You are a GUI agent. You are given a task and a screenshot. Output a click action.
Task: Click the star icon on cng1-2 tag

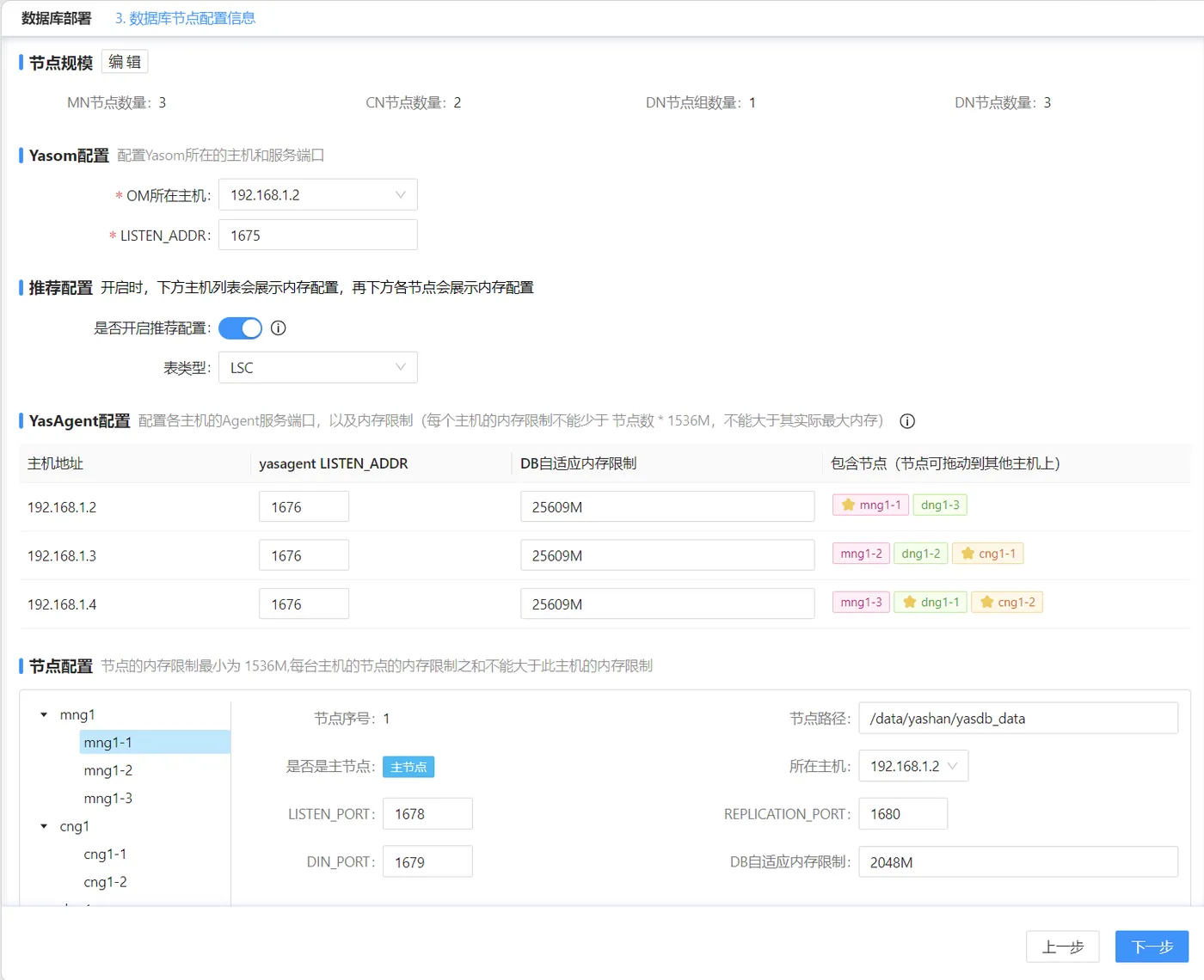pos(986,602)
